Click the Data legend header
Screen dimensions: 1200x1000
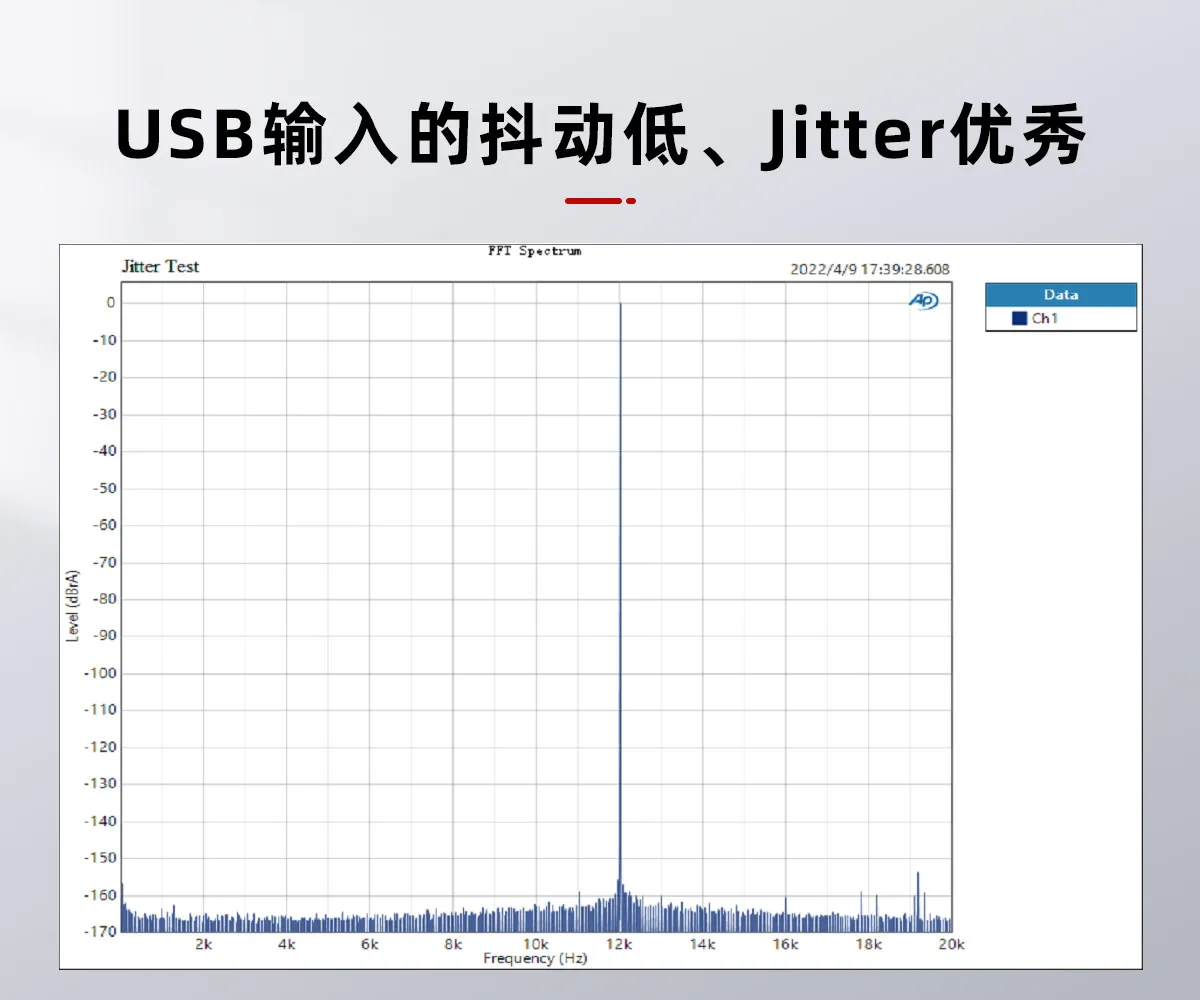[x=1060, y=295]
